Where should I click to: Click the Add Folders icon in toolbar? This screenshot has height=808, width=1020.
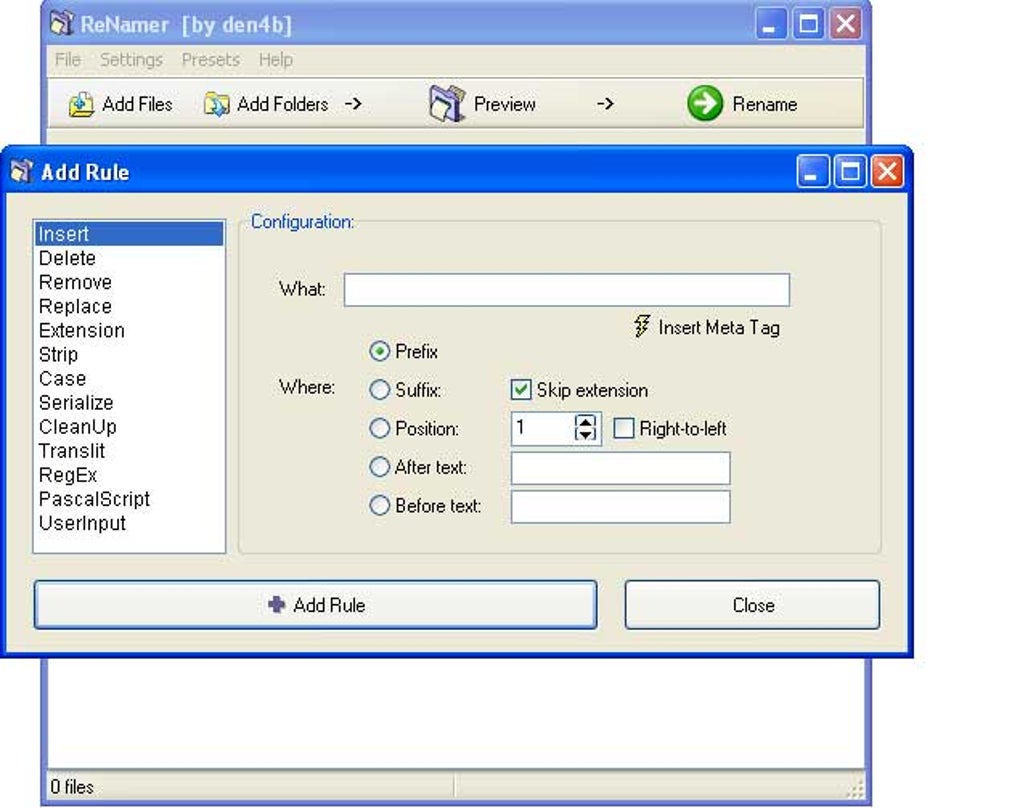coord(217,104)
